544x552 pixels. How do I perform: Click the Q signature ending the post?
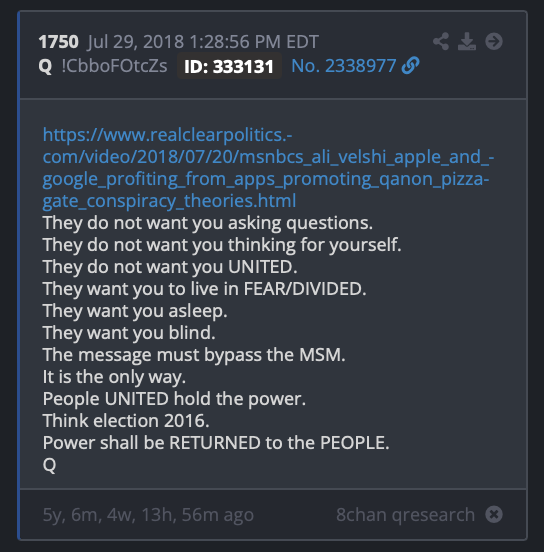(x=49, y=465)
